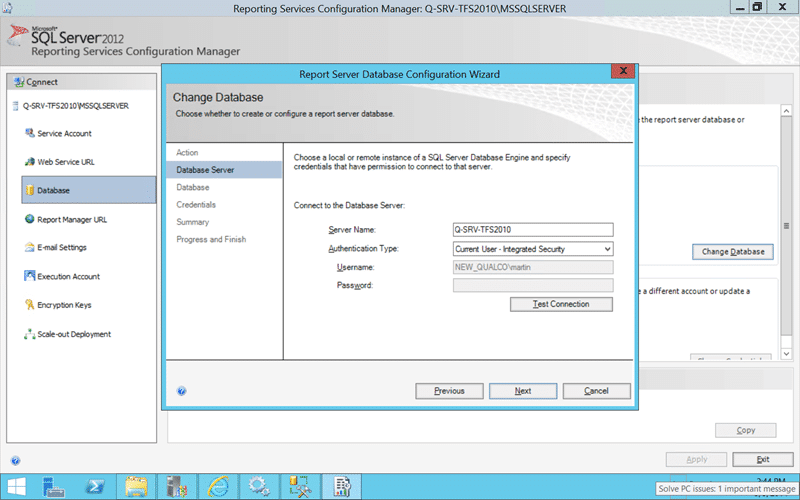Image resolution: width=800 pixels, height=500 pixels.
Task: Click into the Server Name field
Action: (533, 230)
